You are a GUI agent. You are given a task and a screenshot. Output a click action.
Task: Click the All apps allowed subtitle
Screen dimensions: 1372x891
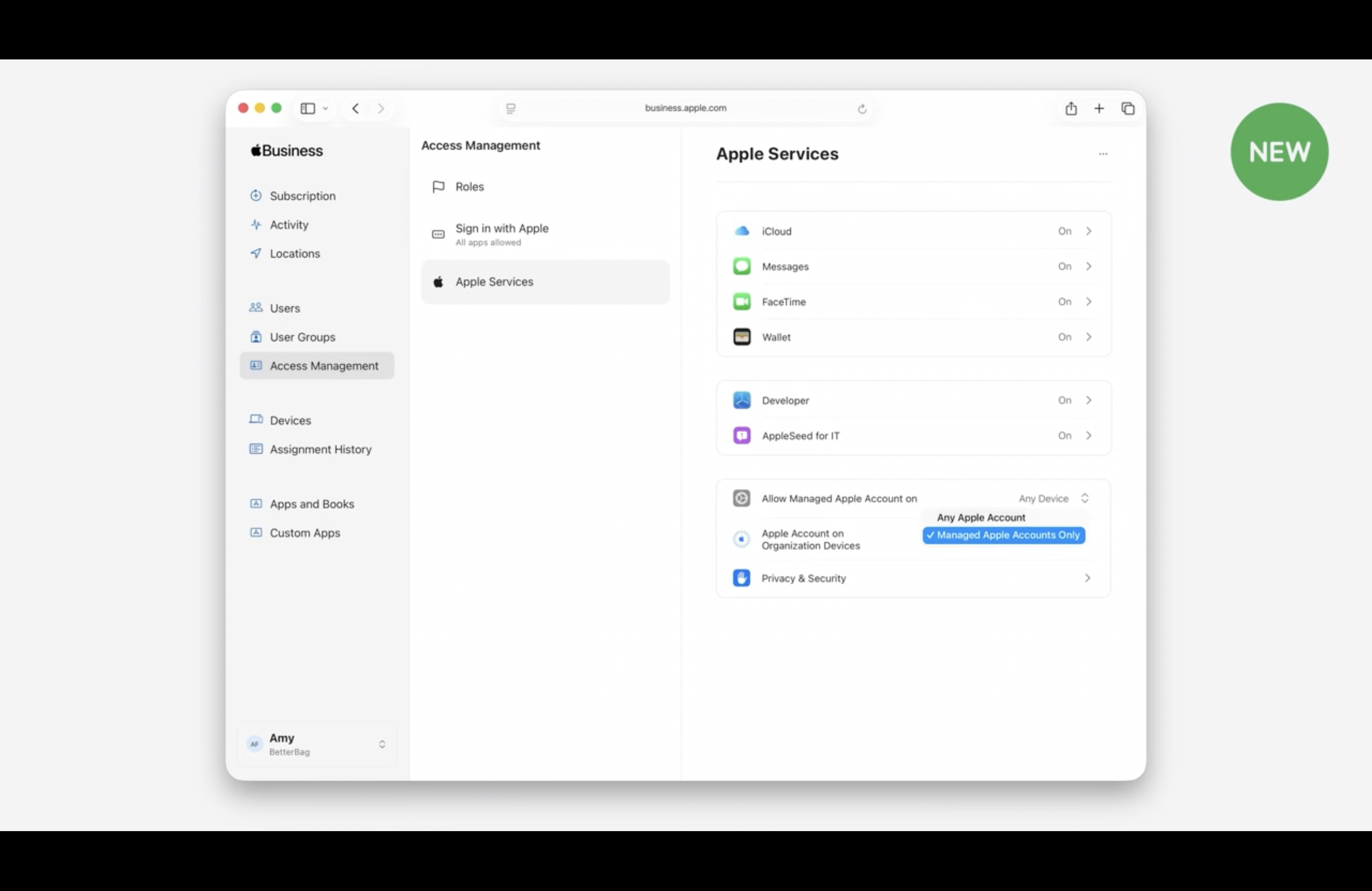(x=488, y=243)
